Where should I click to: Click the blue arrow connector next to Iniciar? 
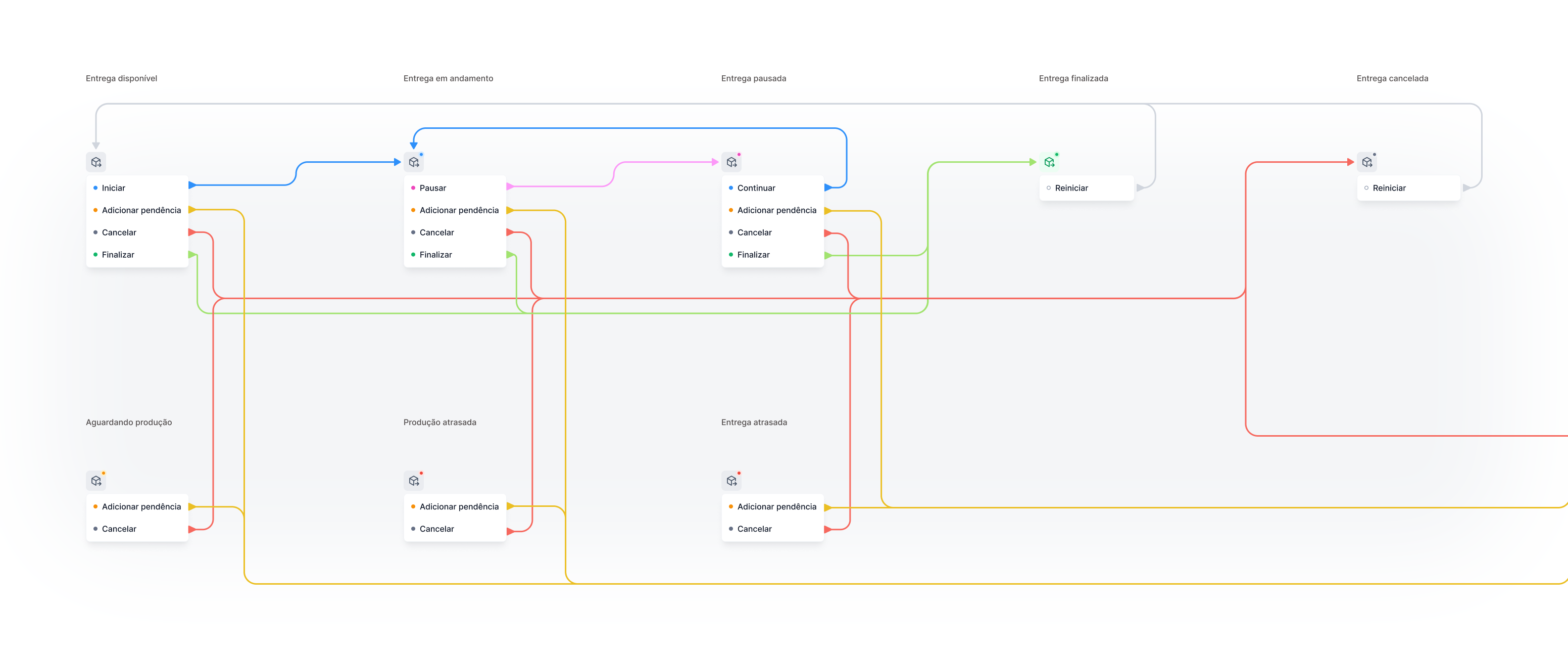coord(192,184)
